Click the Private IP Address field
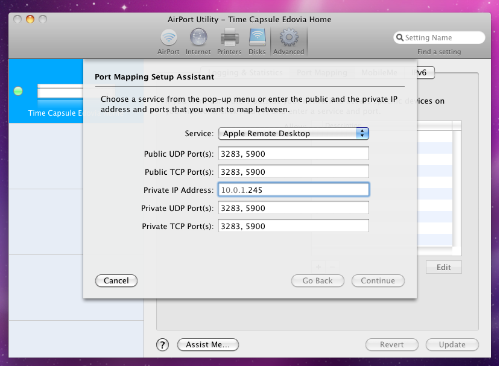500x366 pixels. coord(293,190)
